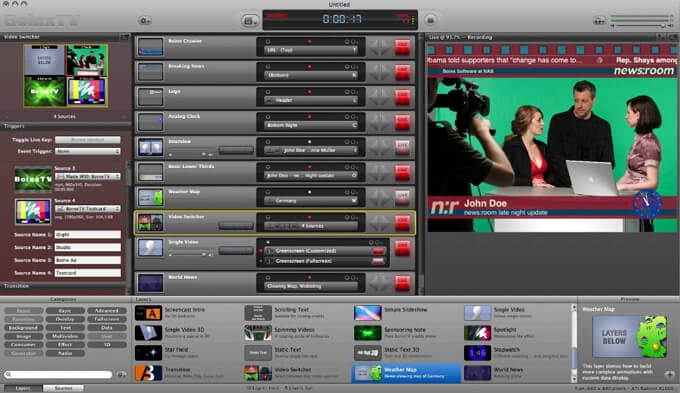Select the Static Text 3D template icon

click(368, 353)
